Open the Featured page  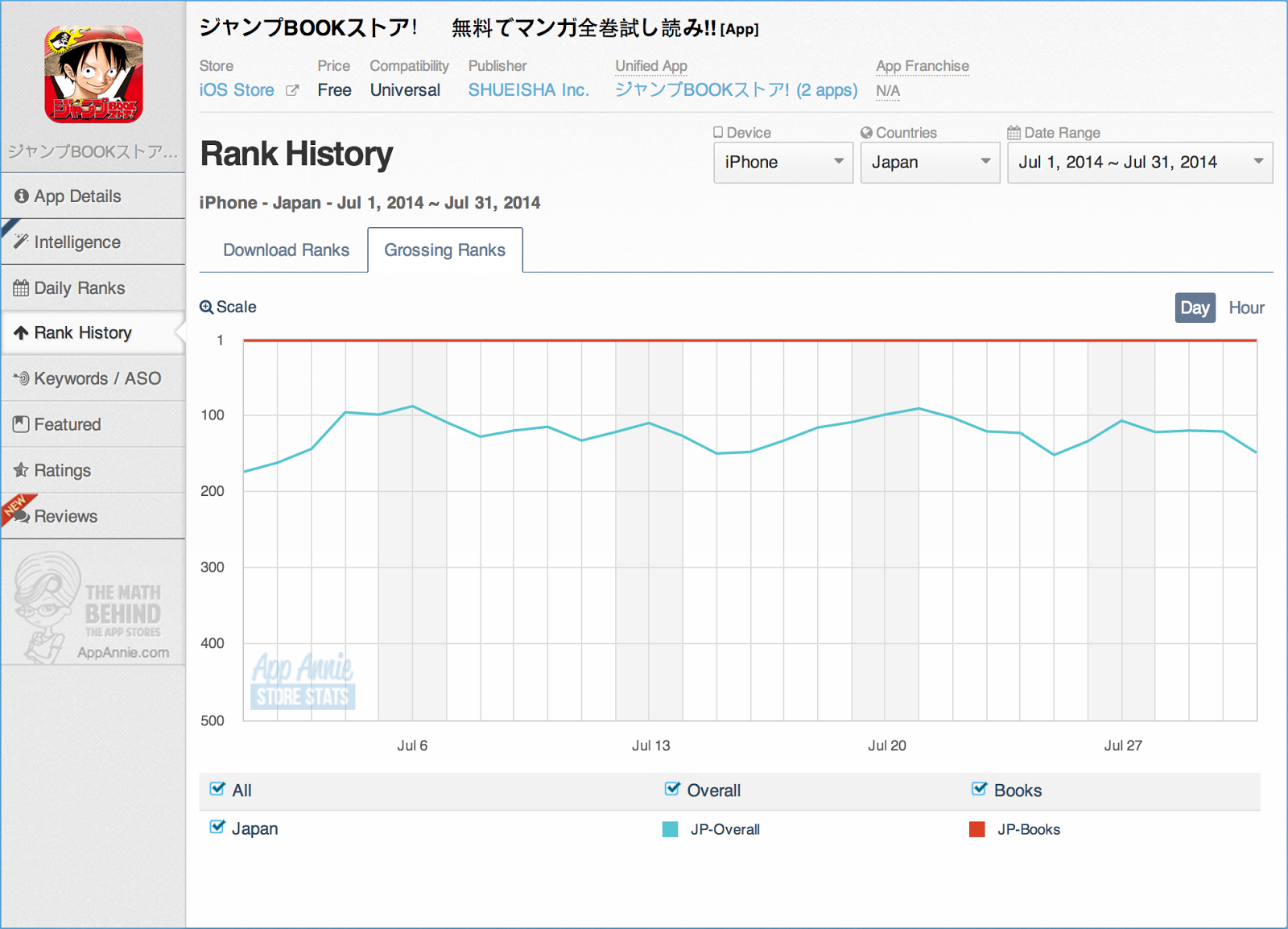[x=93, y=424]
